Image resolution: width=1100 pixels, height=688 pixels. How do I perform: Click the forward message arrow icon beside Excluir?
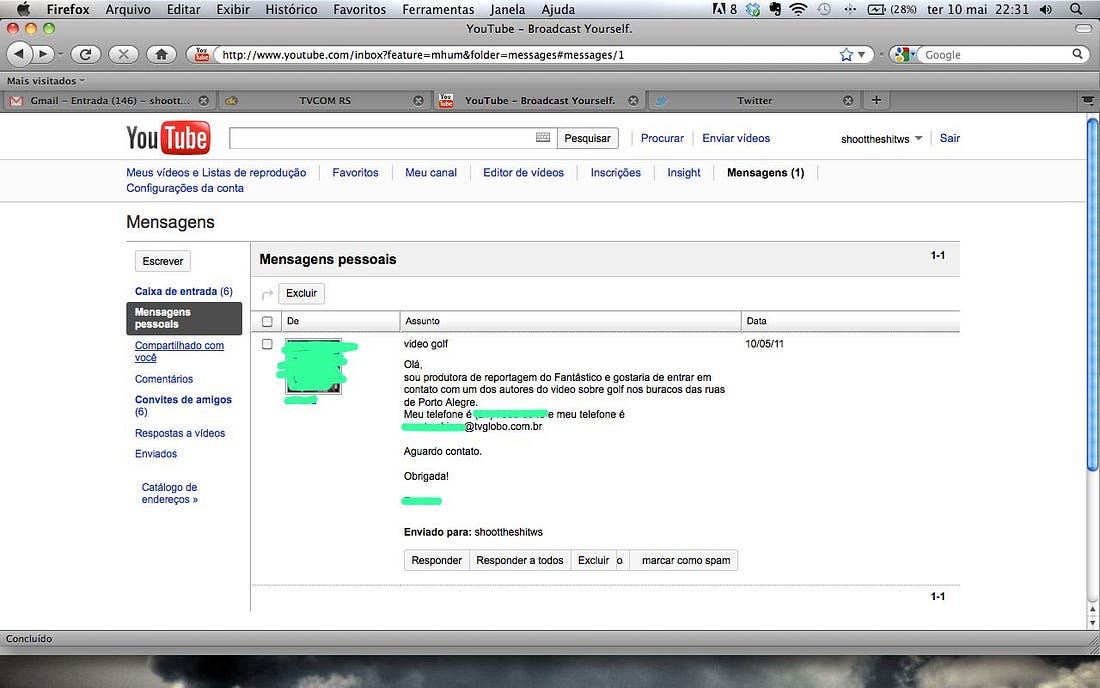pyautogui.click(x=267, y=294)
